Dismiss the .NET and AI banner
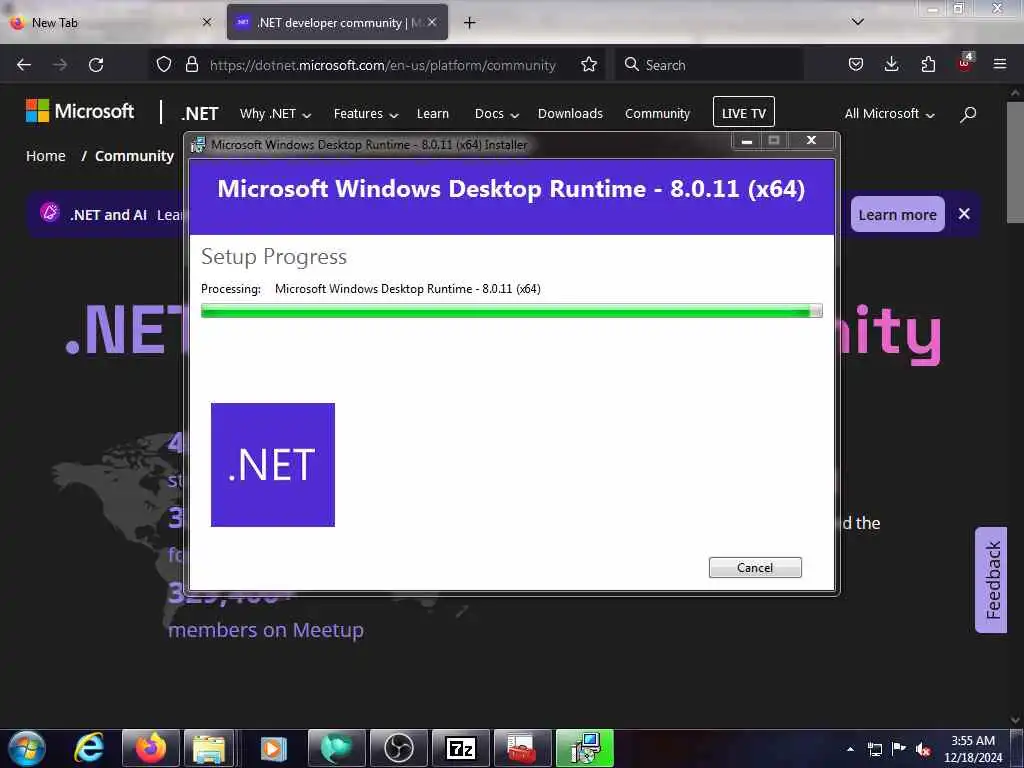Image resolution: width=1024 pixels, height=768 pixels. [x=964, y=214]
